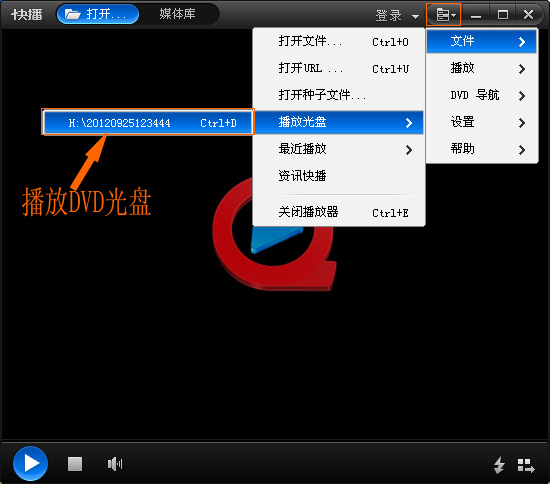Expand the dropdown arrow next to 登录
550x484 pixels.
(415, 16)
